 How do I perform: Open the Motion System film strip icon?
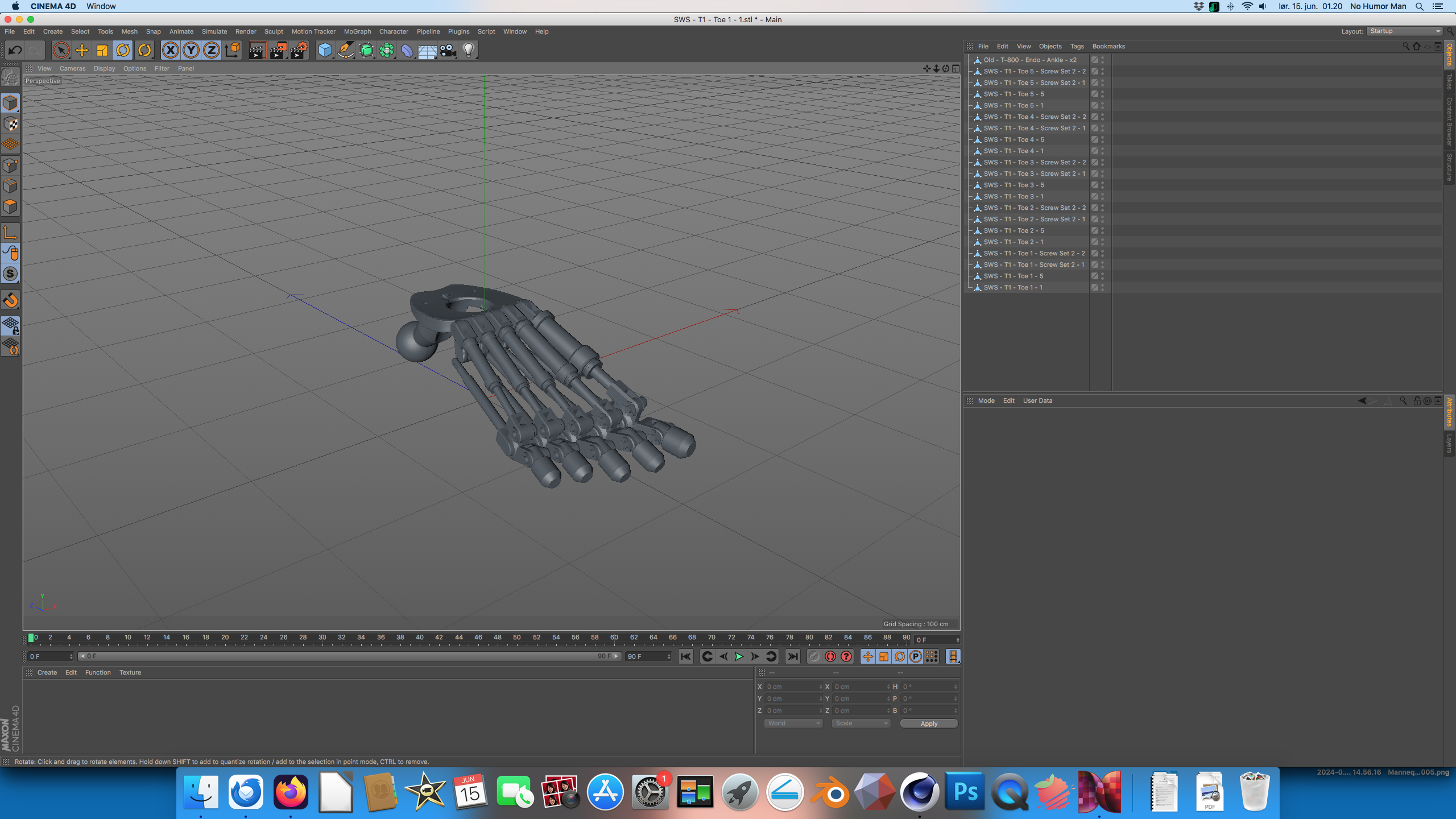(x=953, y=656)
